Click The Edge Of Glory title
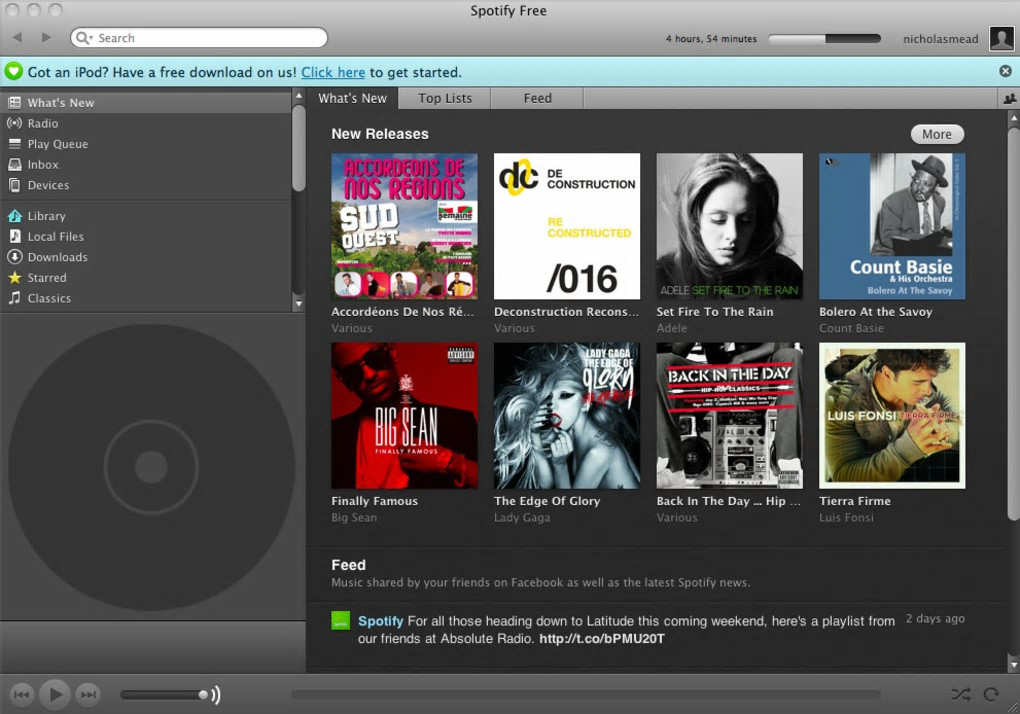The width and height of the screenshot is (1020, 714). click(x=546, y=501)
